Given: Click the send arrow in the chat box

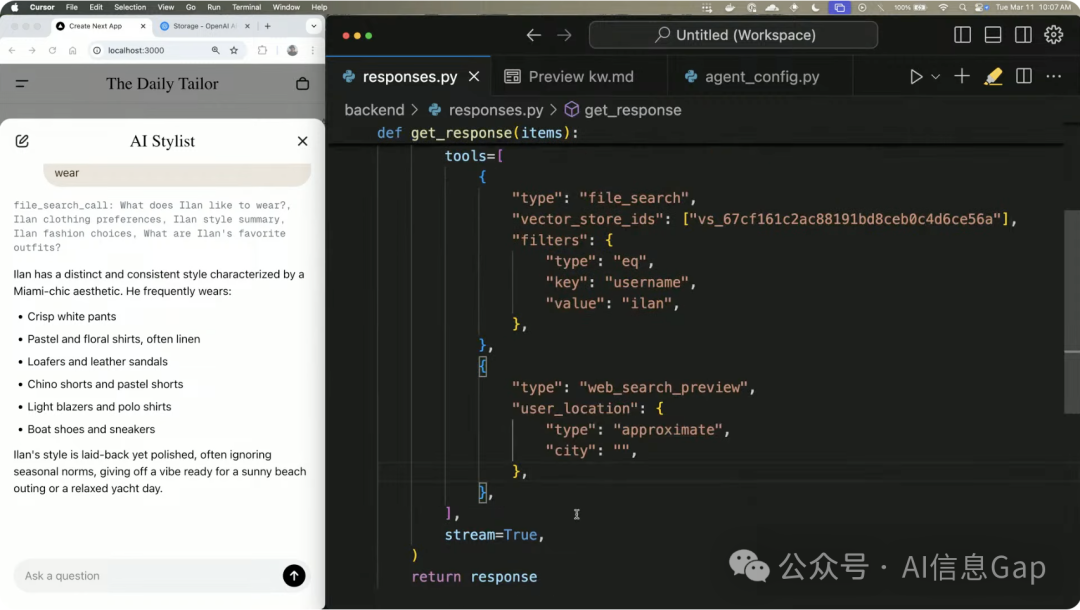Looking at the screenshot, I should click(293, 575).
